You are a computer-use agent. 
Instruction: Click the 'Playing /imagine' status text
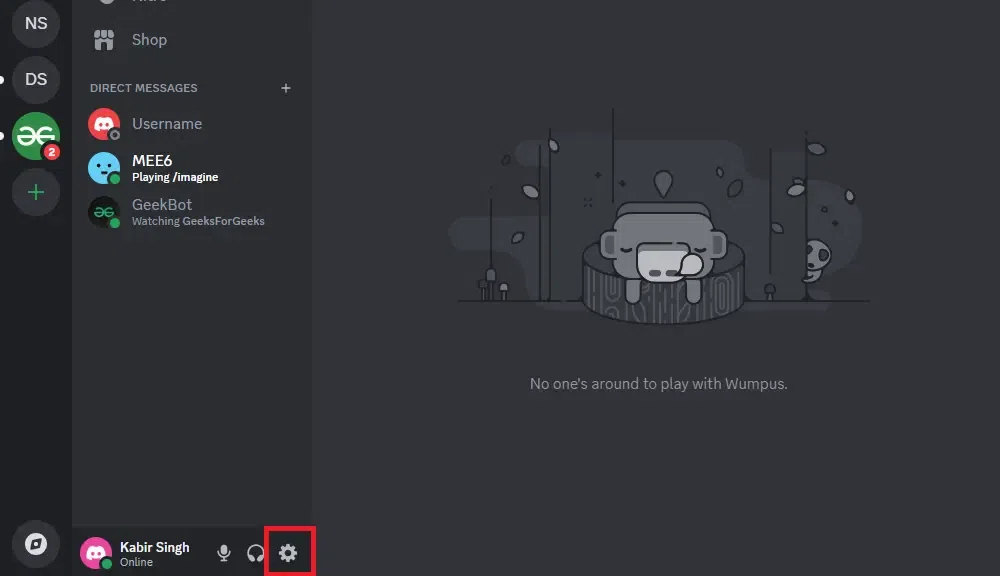(175, 177)
